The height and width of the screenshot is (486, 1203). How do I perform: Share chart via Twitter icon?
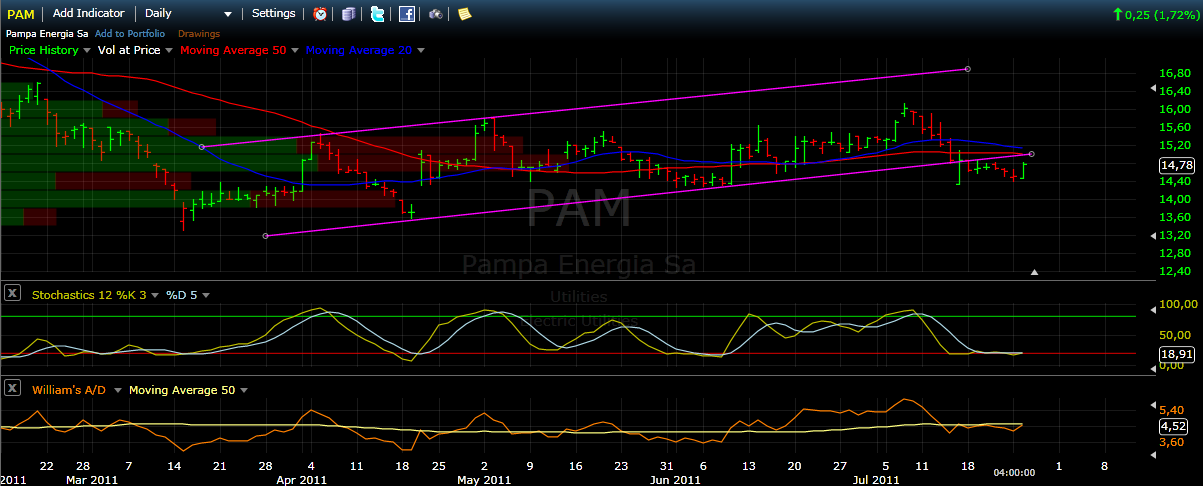click(x=377, y=14)
